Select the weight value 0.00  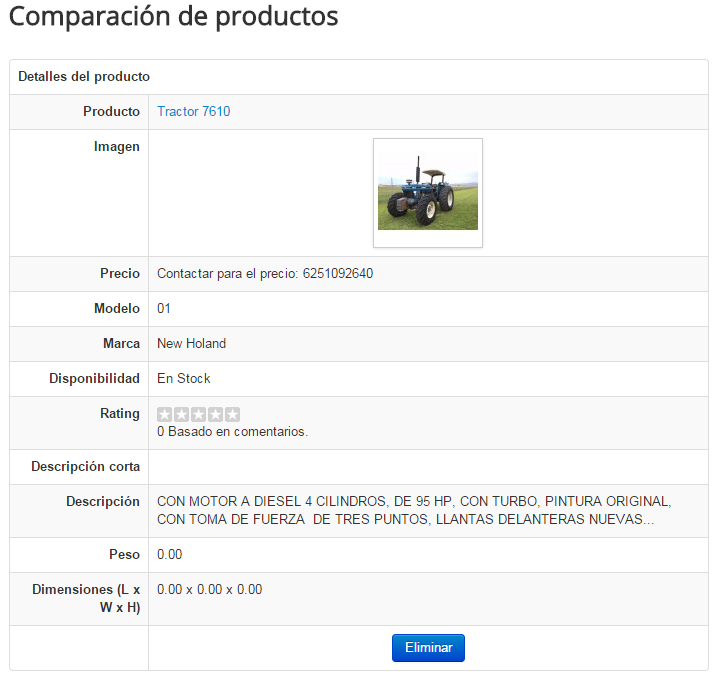tap(169, 554)
